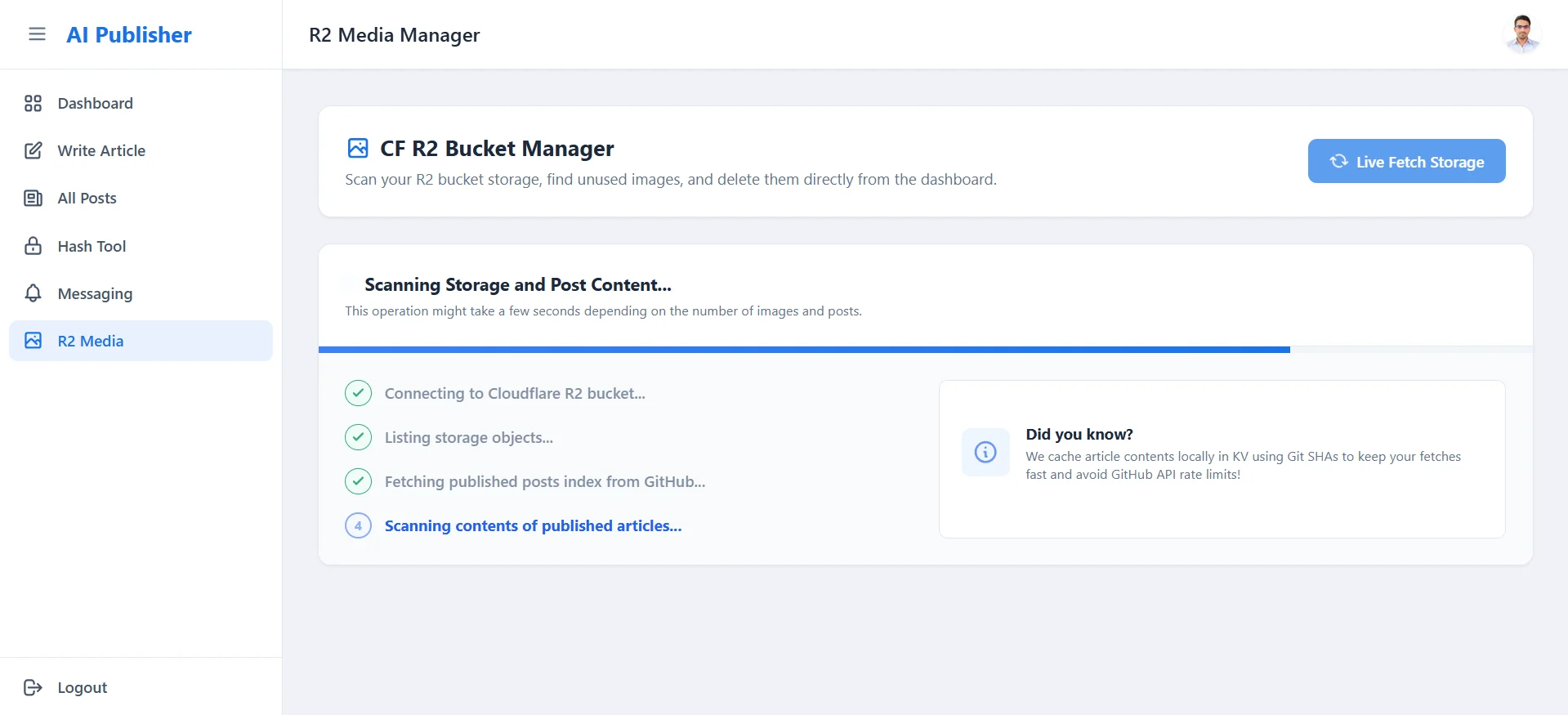Go to Write Article

click(x=141, y=150)
